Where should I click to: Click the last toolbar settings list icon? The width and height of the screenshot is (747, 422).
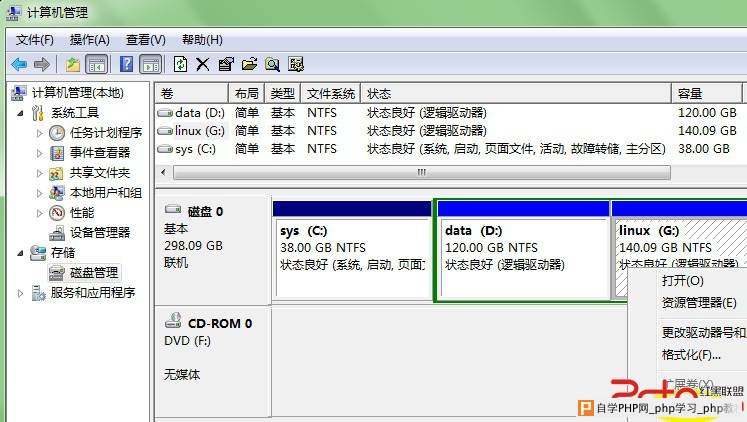tap(296, 64)
